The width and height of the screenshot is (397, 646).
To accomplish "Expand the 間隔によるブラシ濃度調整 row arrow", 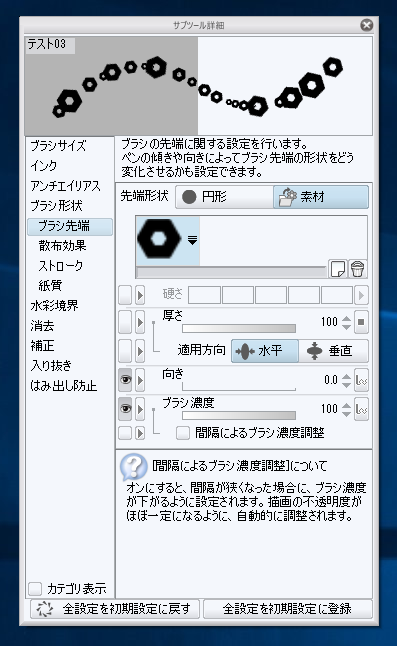I will (140, 433).
